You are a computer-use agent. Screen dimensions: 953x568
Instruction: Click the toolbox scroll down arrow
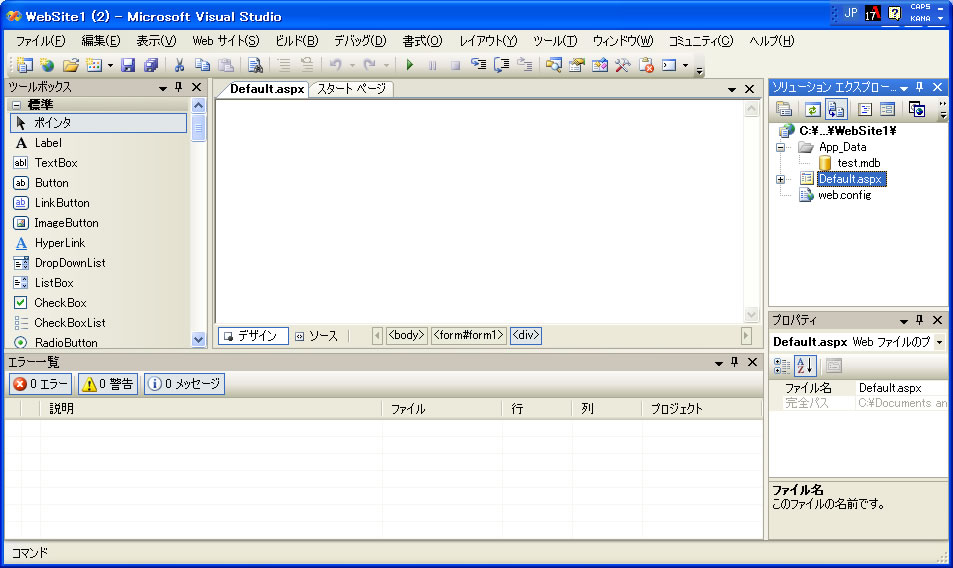pyautogui.click(x=198, y=340)
